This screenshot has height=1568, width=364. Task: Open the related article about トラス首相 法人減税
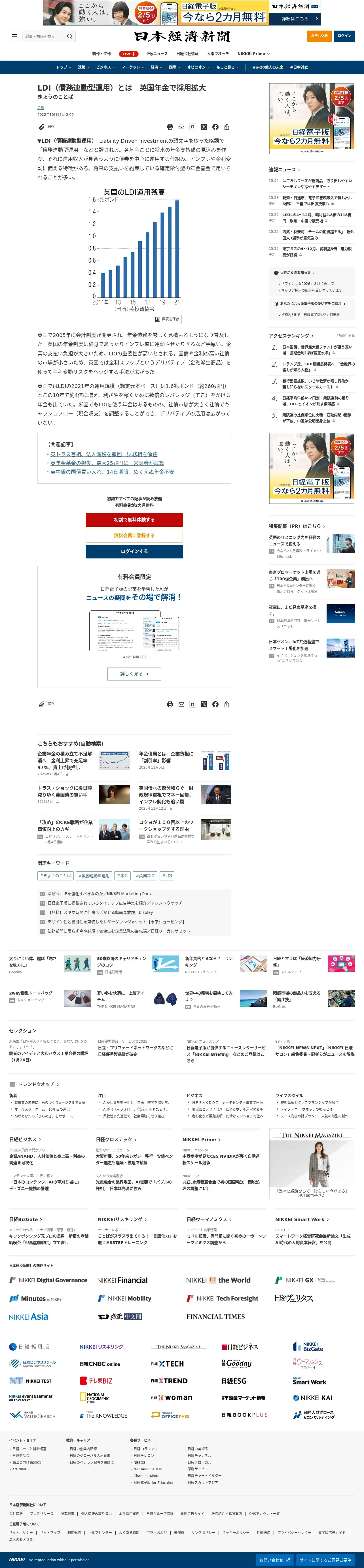tap(104, 454)
